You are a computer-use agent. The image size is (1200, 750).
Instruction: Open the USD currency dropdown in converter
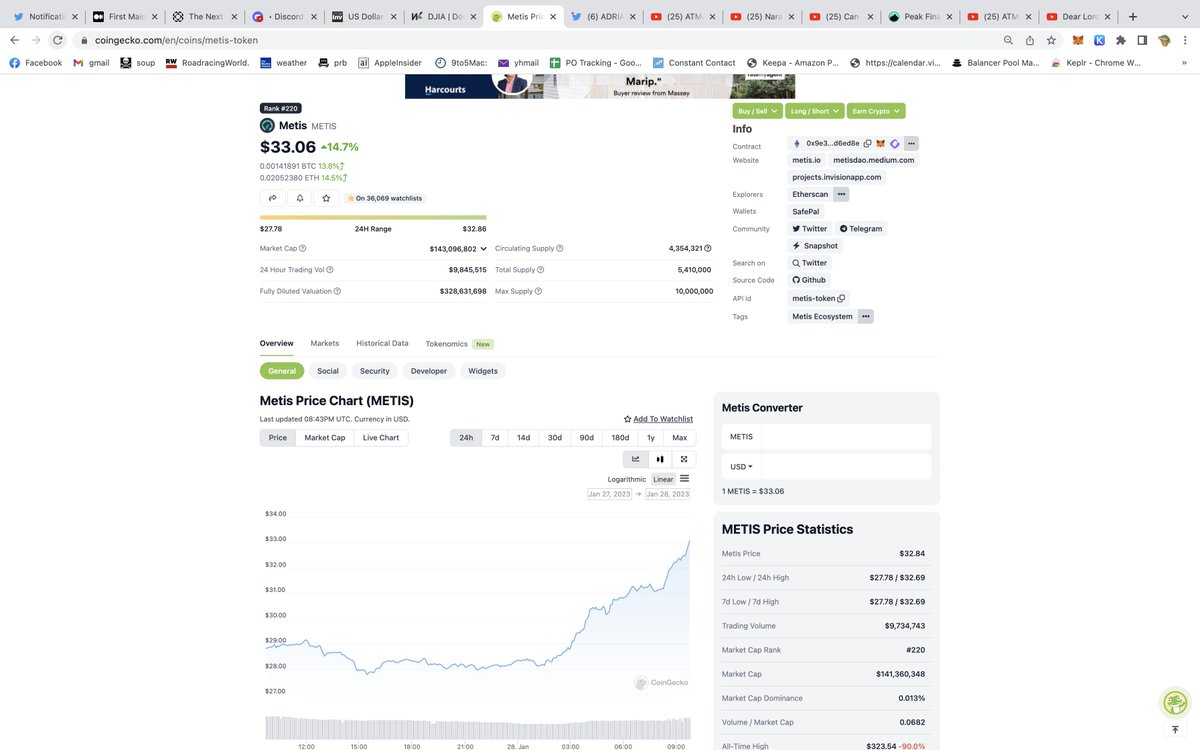pos(741,466)
